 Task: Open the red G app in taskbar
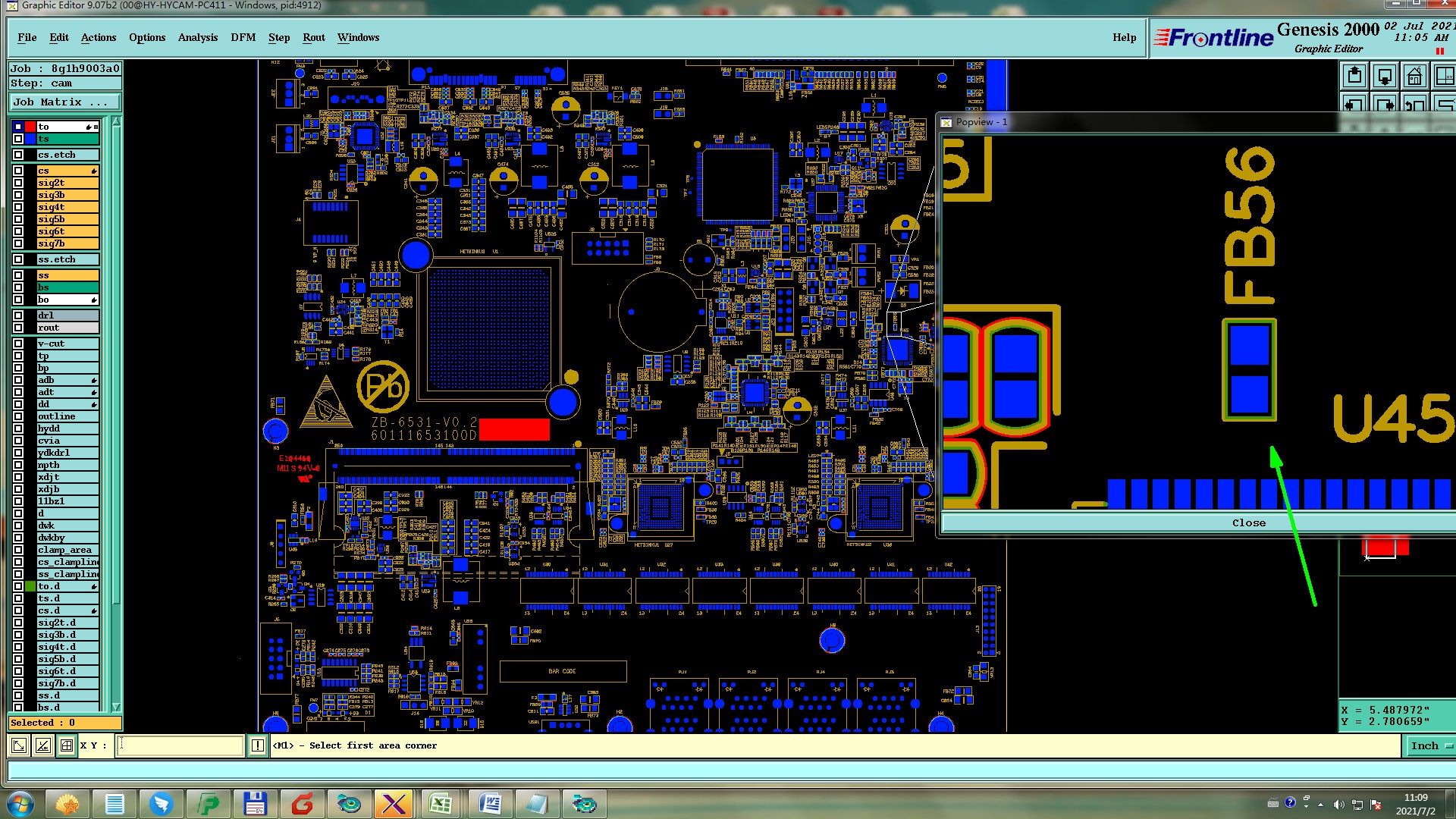[302, 804]
